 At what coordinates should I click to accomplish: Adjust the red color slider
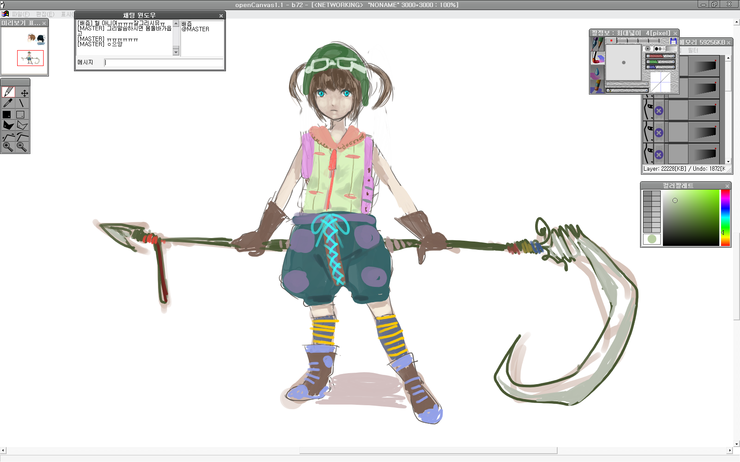pyautogui.click(x=660, y=56)
